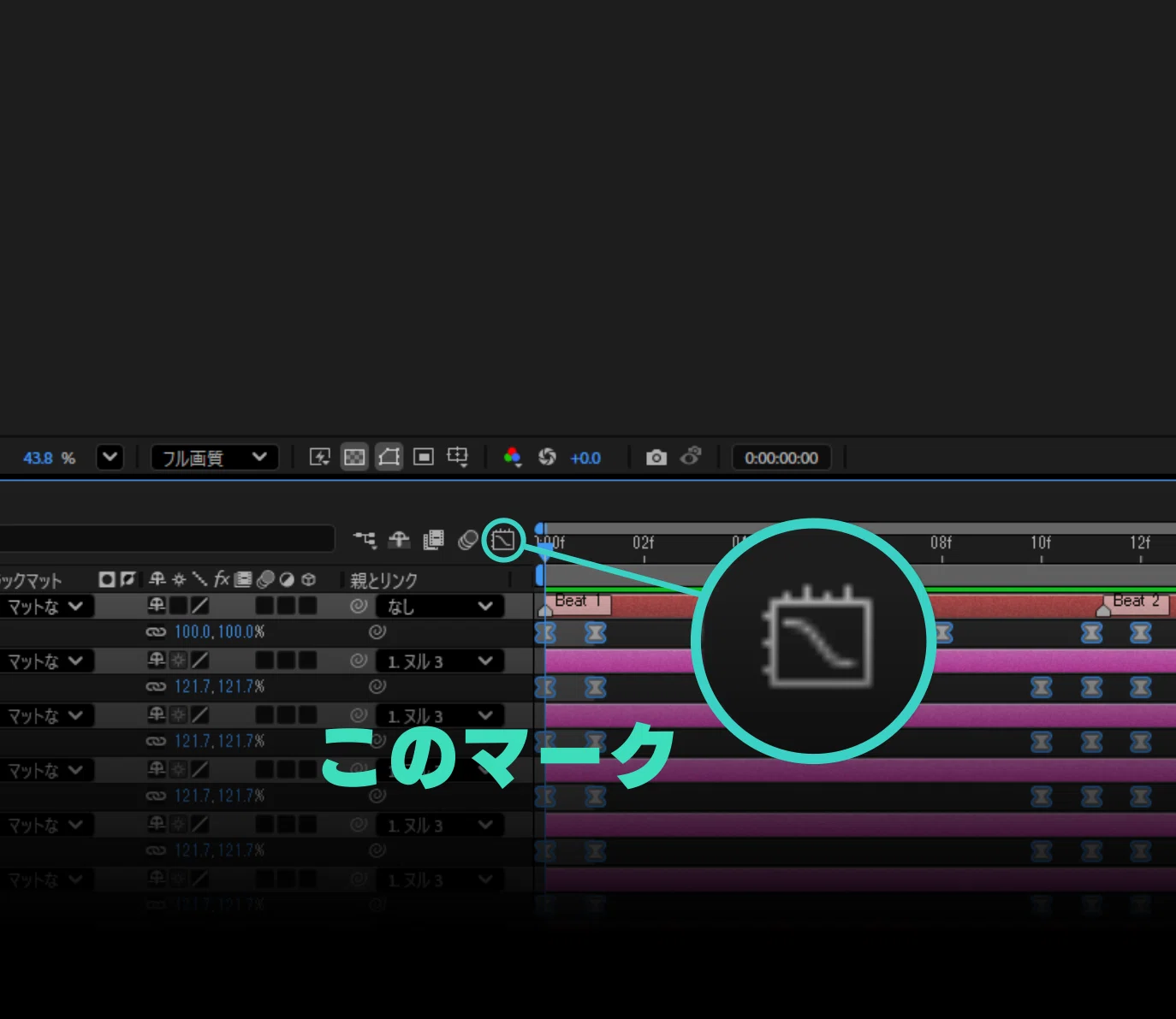
Task: Toggle the first layer's quality slash switch
Action: (199, 605)
